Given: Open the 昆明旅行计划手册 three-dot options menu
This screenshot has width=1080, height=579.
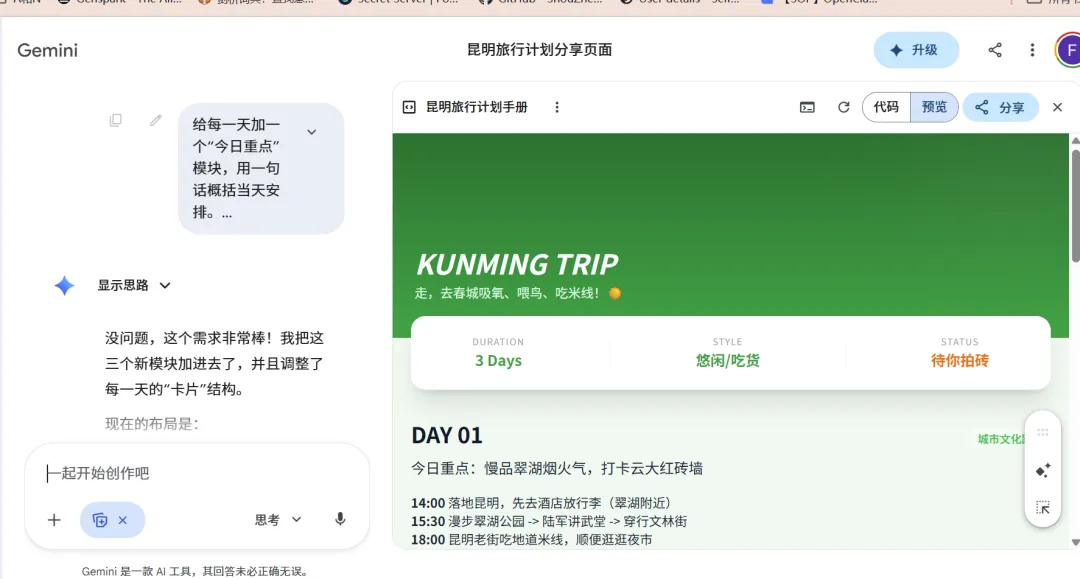Looking at the screenshot, I should pos(557,107).
